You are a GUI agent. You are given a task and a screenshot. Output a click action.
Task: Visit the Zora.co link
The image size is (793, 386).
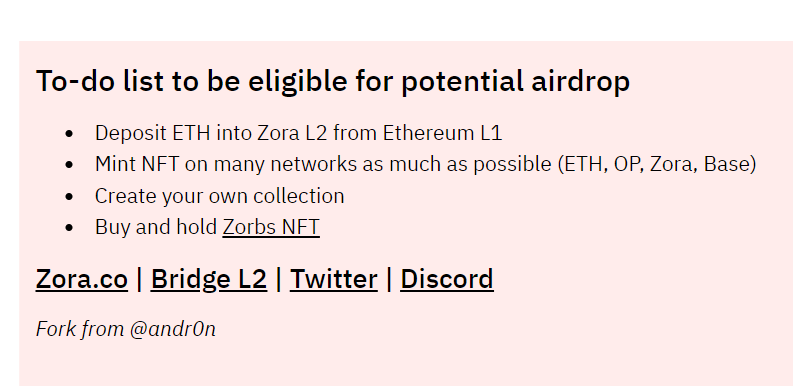click(82, 279)
